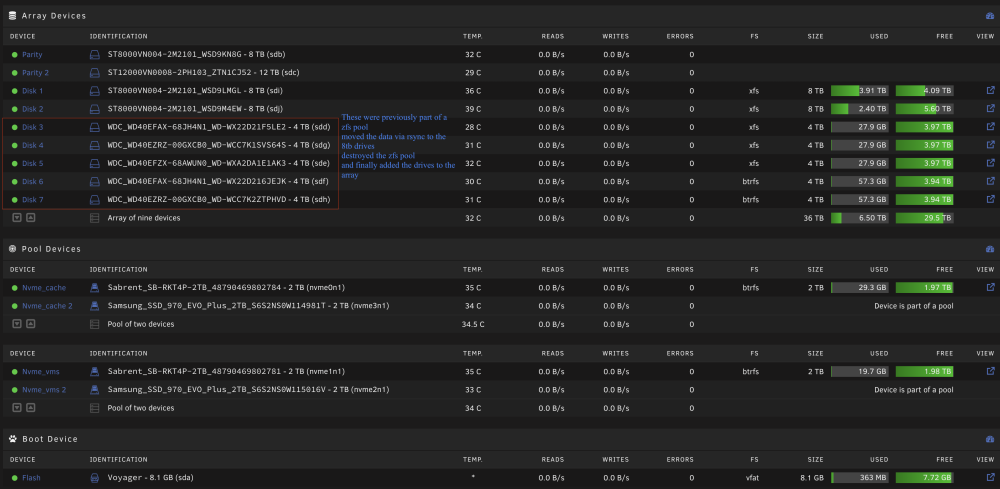Click the Nvme_cache 2 link
Image resolution: width=1000 pixels, height=489 pixels.
coord(47,306)
